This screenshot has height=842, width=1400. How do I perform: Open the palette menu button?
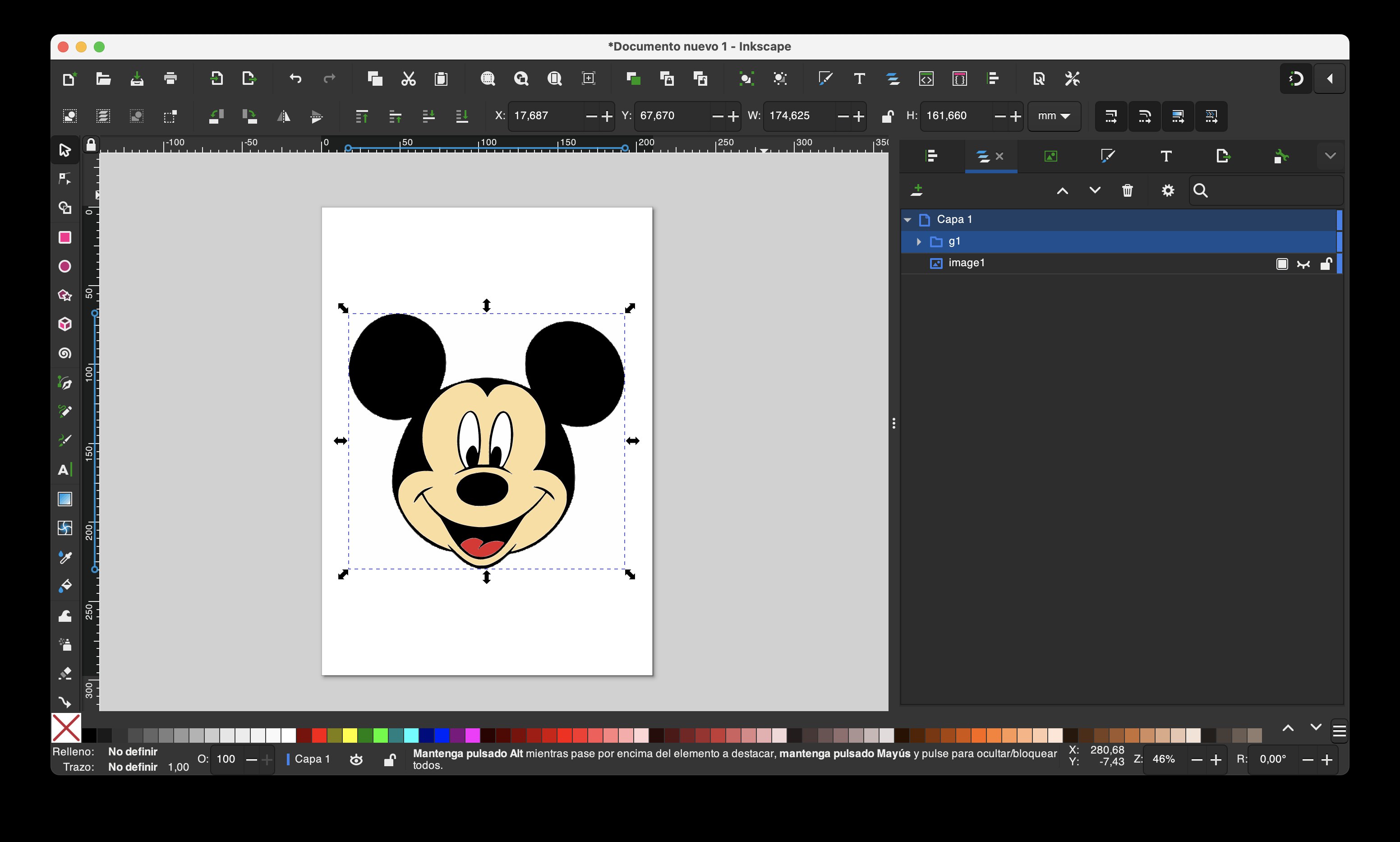click(x=1339, y=731)
